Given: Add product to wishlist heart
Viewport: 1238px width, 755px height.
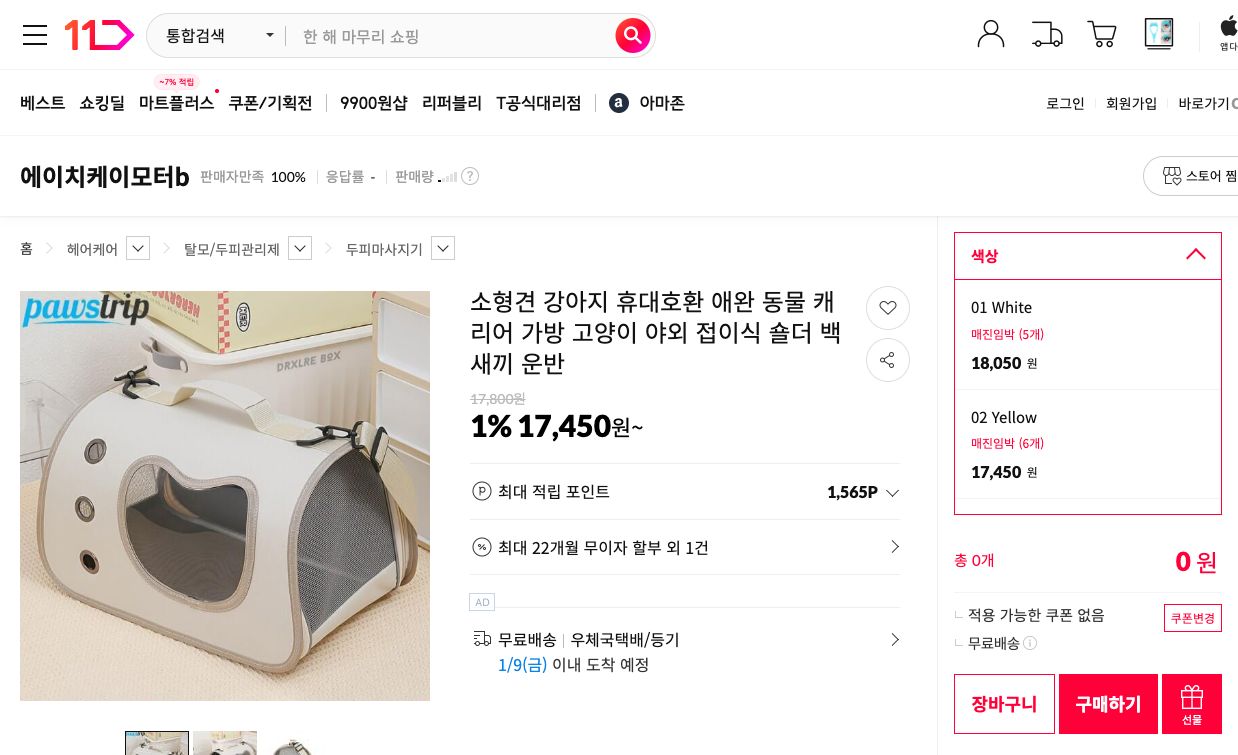Looking at the screenshot, I should pos(888,308).
